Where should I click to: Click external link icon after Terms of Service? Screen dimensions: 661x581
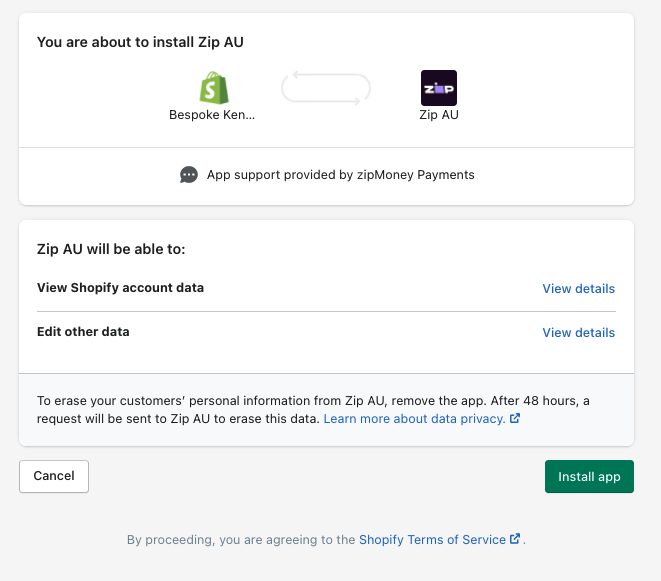515,539
